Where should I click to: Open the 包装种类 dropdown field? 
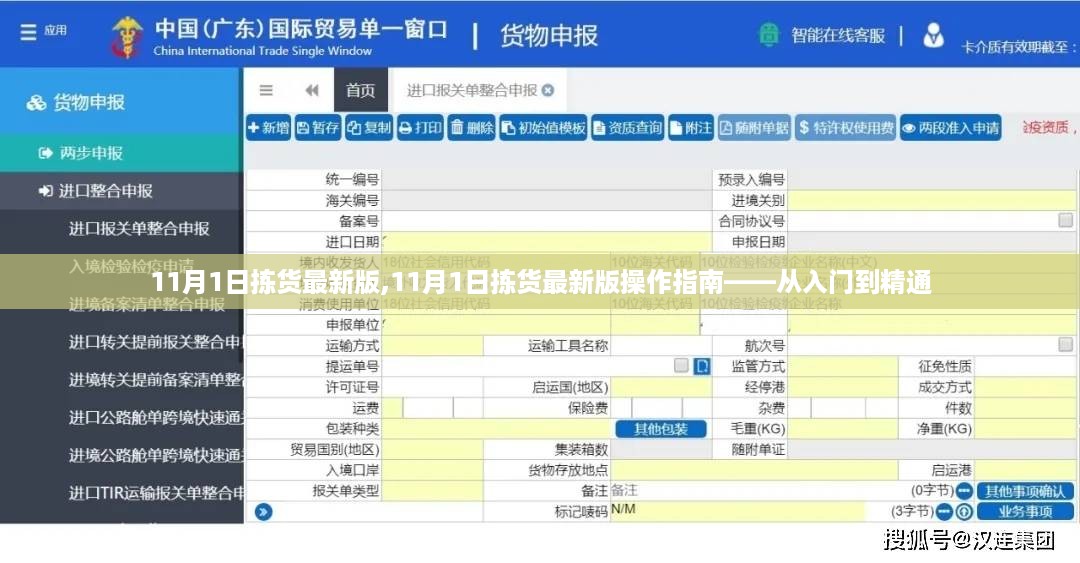[498, 429]
